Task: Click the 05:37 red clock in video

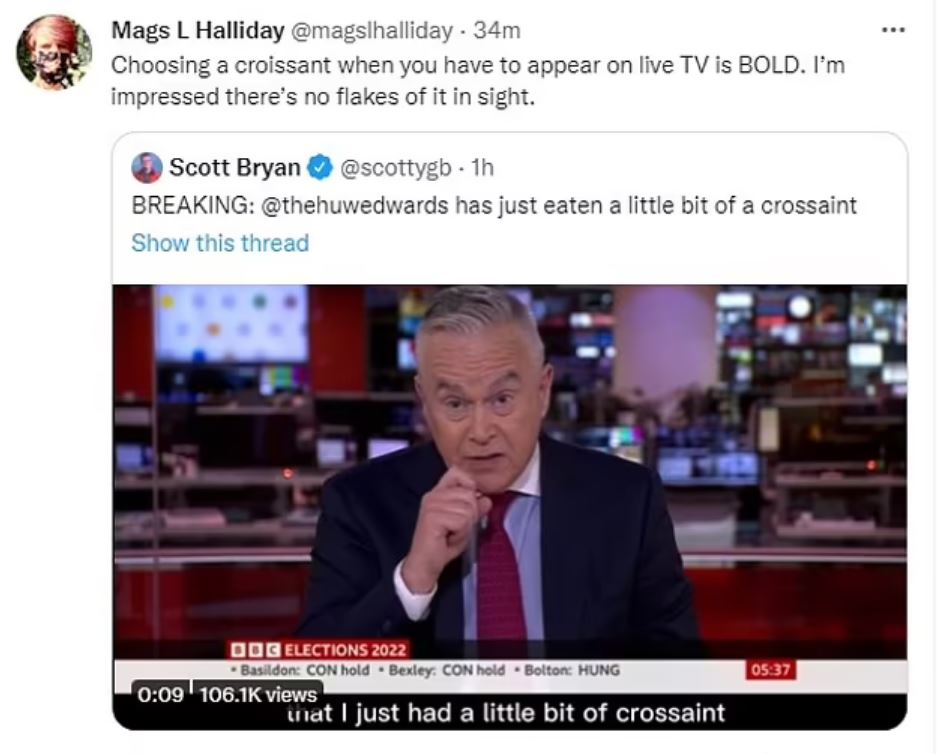Action: [x=772, y=670]
